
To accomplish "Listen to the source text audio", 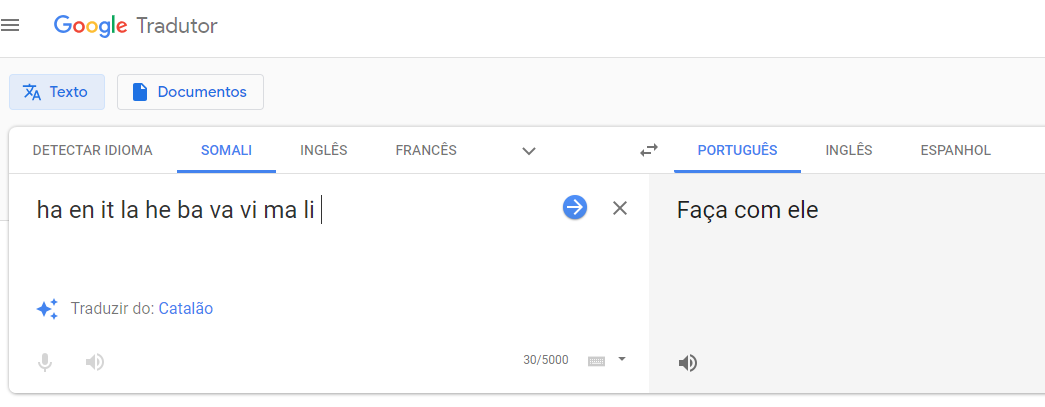I will (x=95, y=361).
